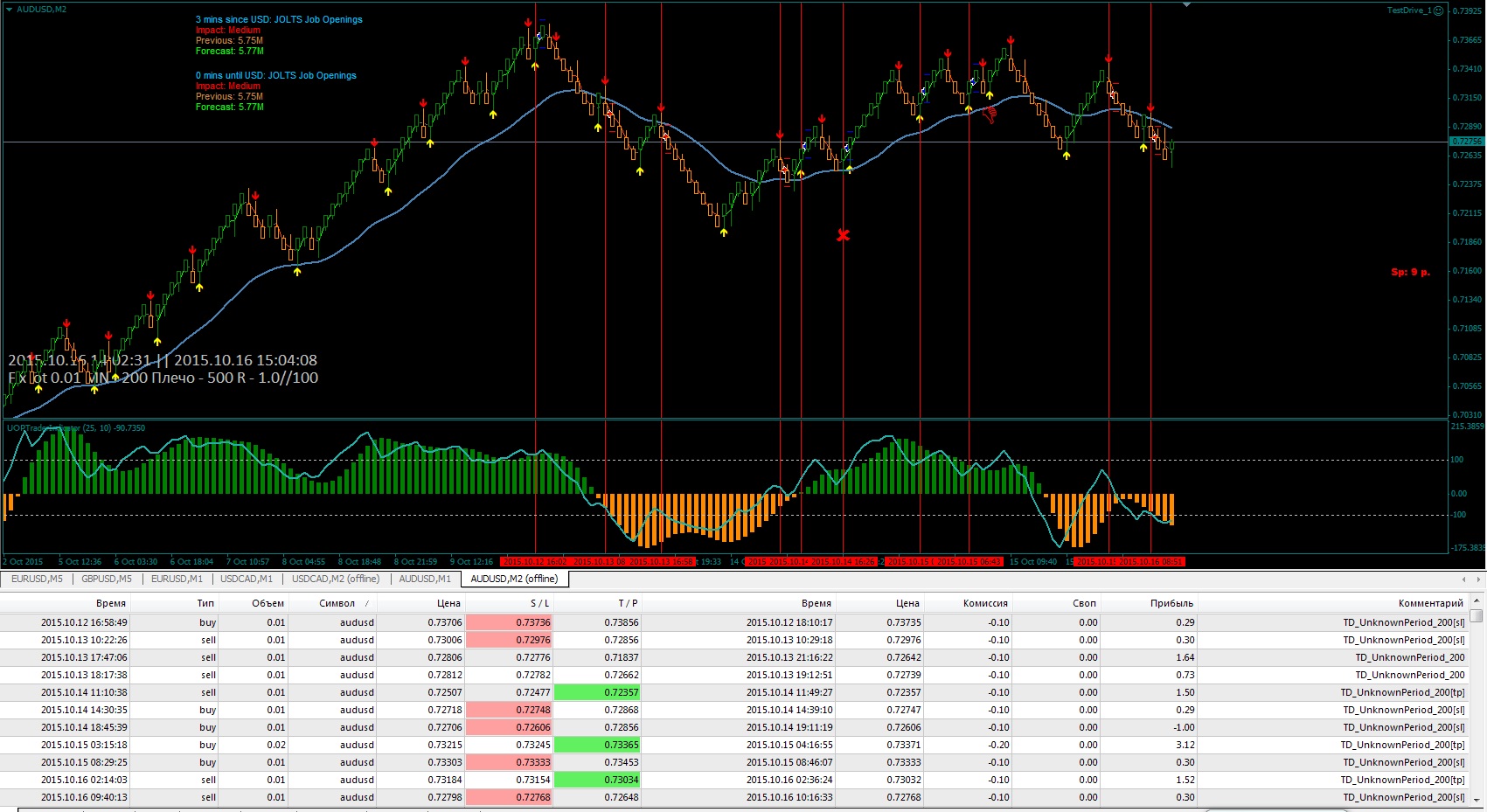The height and width of the screenshot is (812, 1487).
Task: Click the 15 Oct 09:40 time axis label
Action: 1033,561
